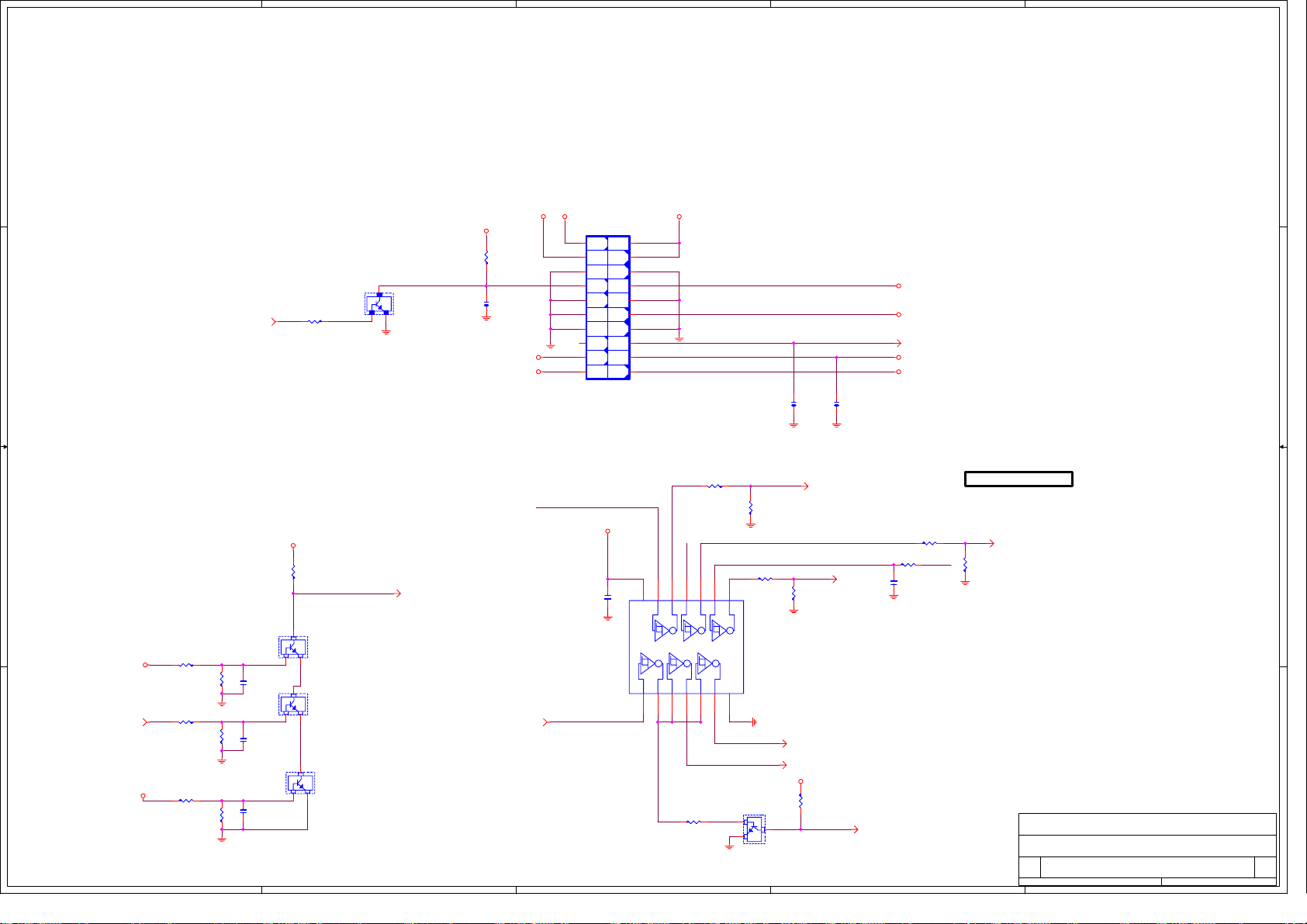Select the capacitor left of inverter IC
This screenshot has width=1307, height=924.
pos(607,598)
